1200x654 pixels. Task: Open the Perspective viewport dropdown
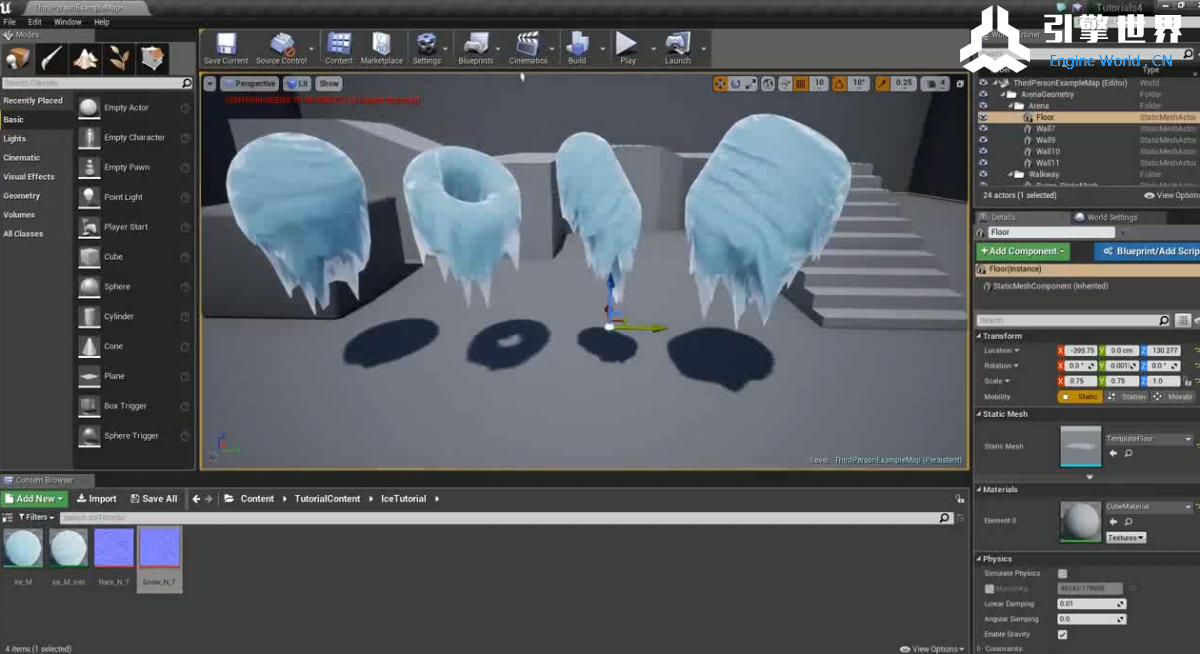click(x=249, y=84)
